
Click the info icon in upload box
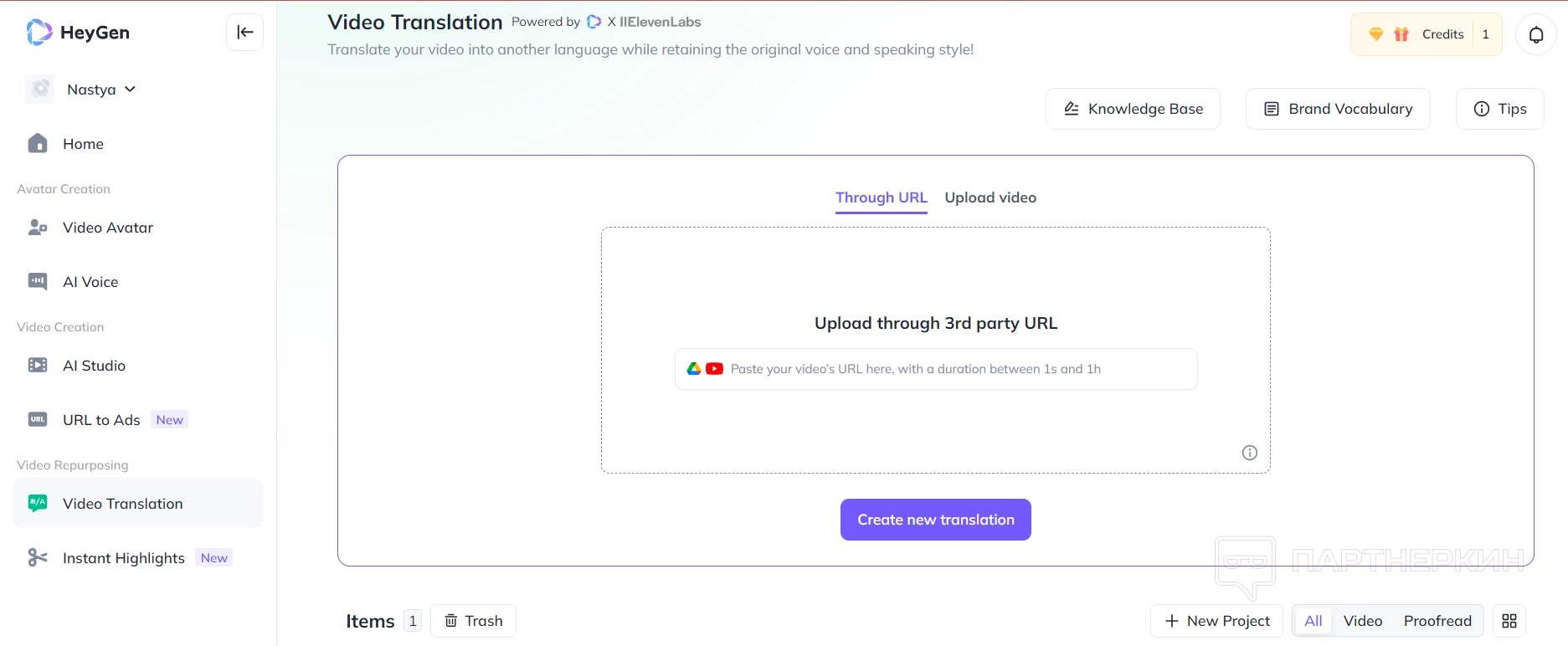pyautogui.click(x=1249, y=453)
